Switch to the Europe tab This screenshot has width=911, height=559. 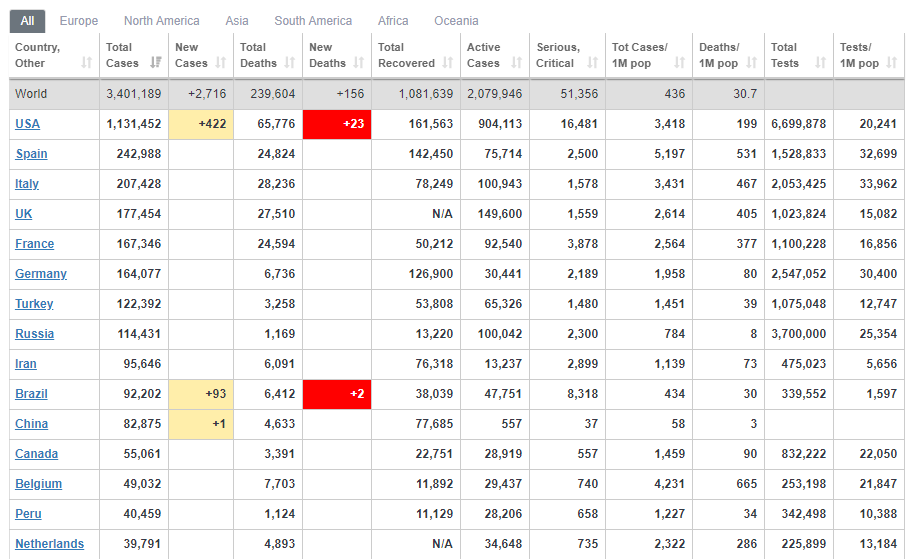click(79, 21)
